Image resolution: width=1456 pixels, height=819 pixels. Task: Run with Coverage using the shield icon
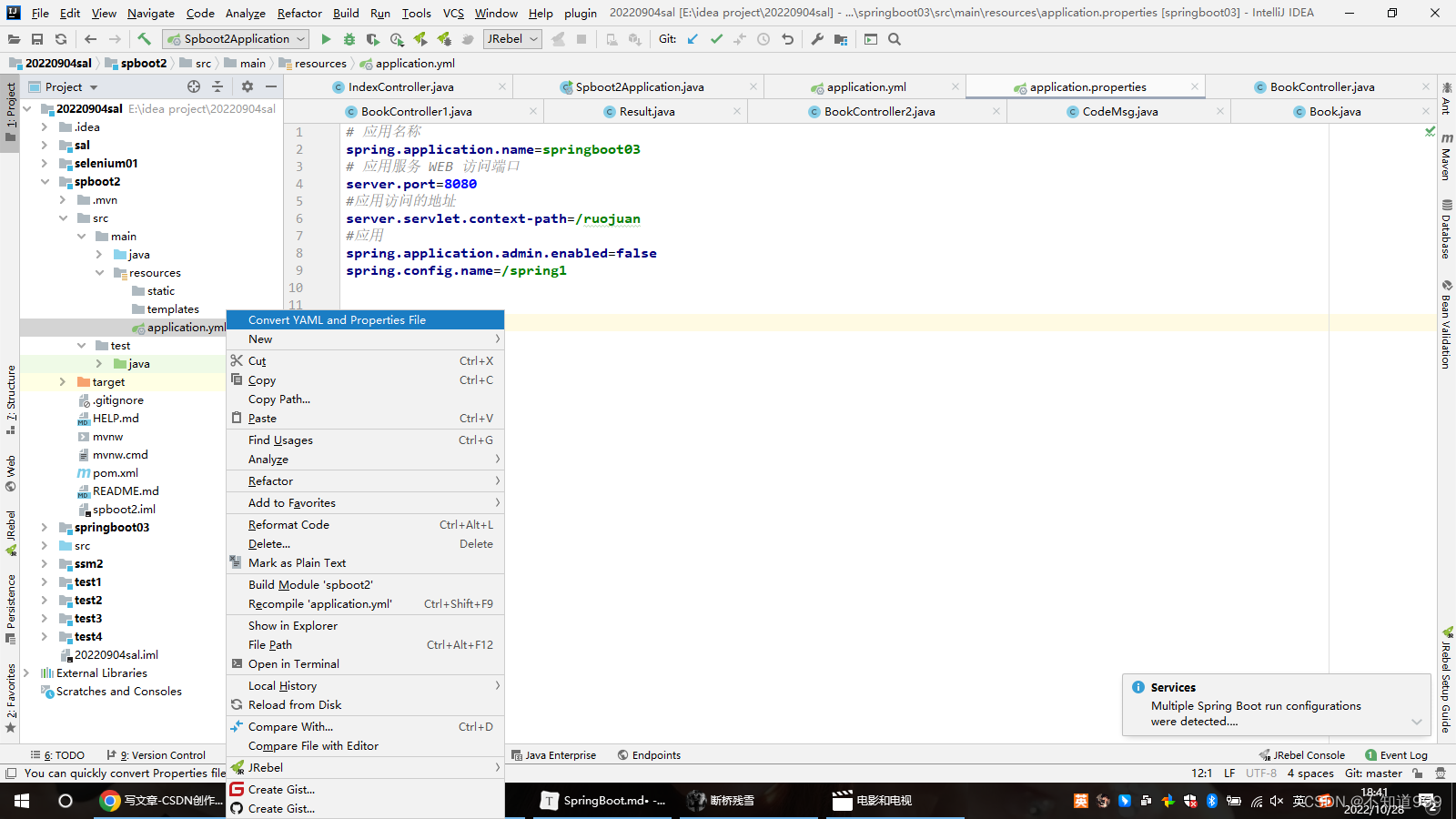(x=372, y=39)
